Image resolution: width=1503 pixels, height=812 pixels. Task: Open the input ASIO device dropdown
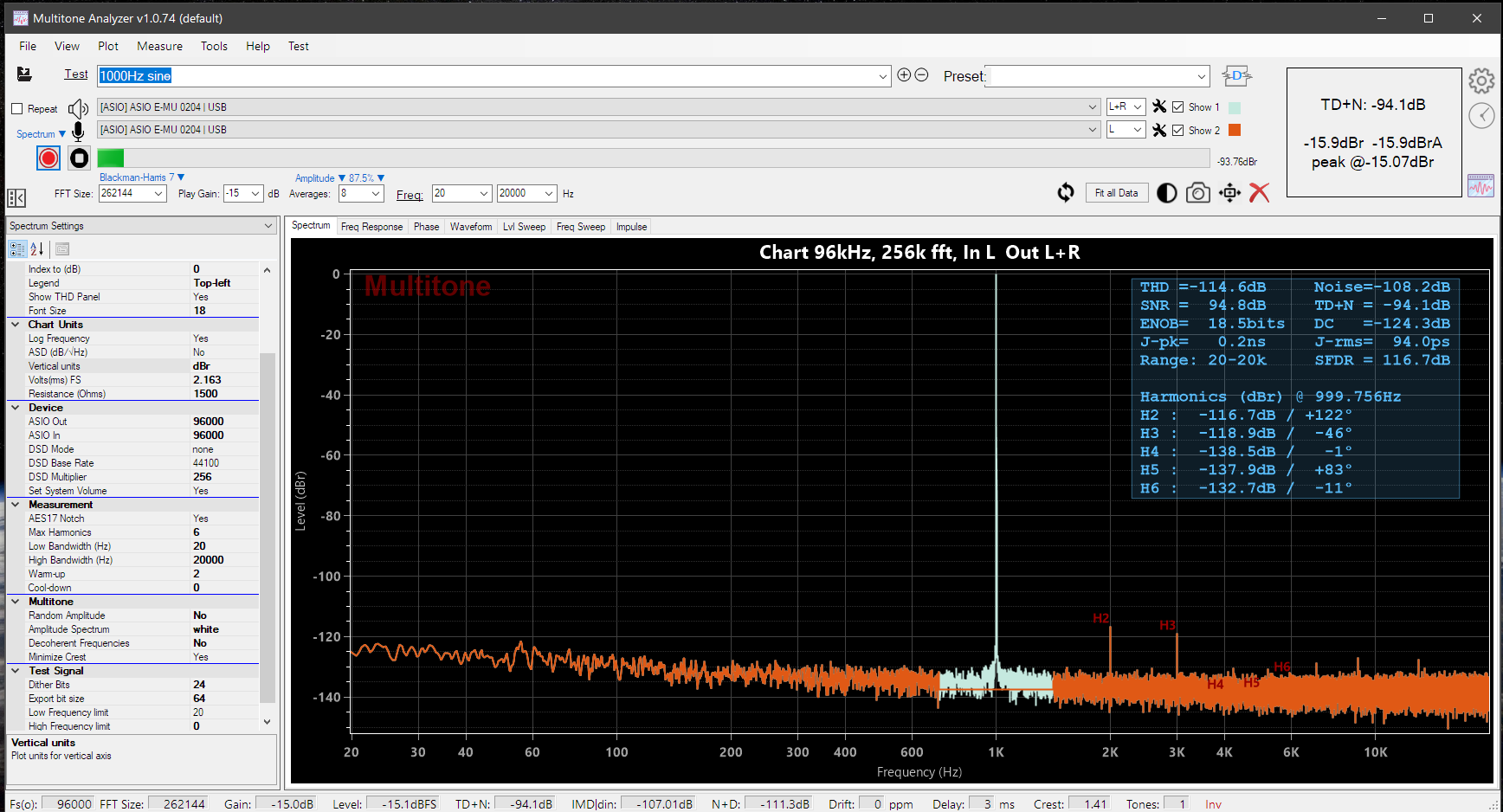pos(1093,130)
